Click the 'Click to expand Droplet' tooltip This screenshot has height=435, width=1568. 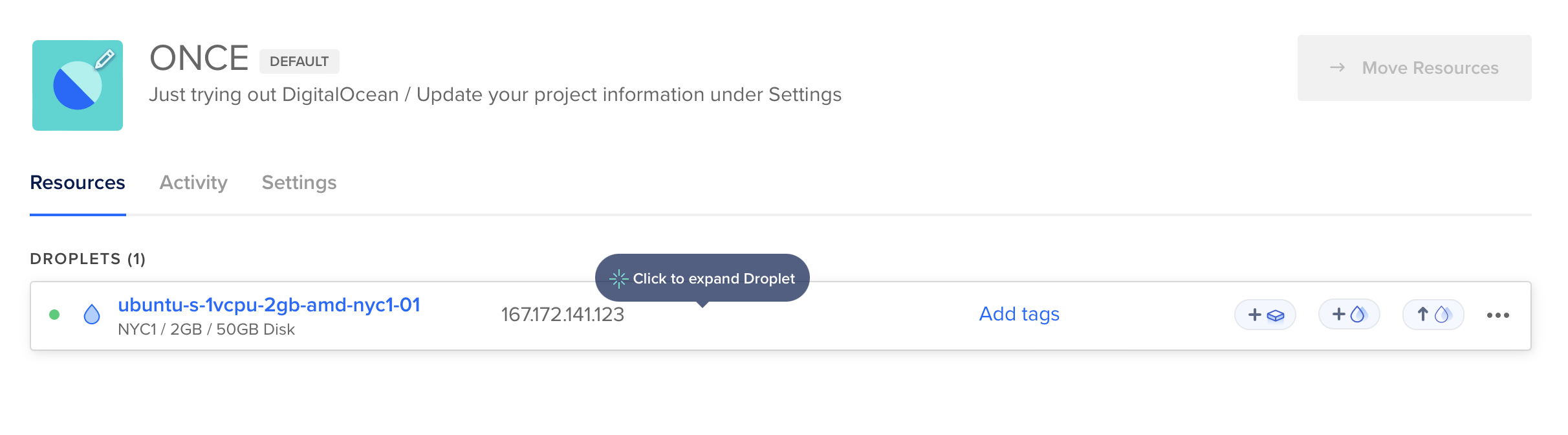click(x=713, y=278)
